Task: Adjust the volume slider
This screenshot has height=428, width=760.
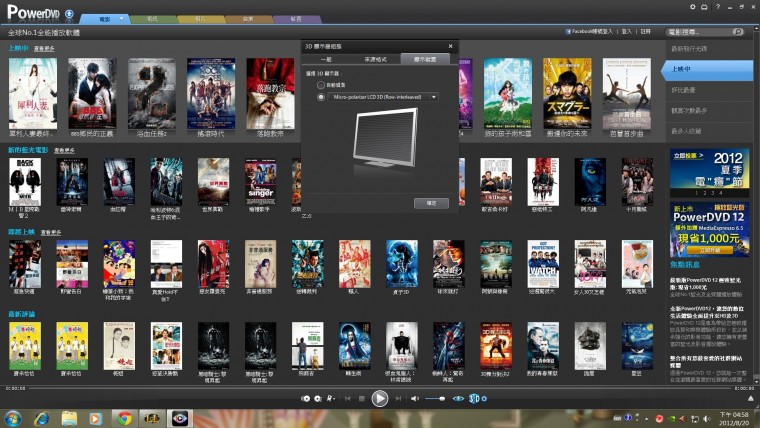Action: click(435, 398)
